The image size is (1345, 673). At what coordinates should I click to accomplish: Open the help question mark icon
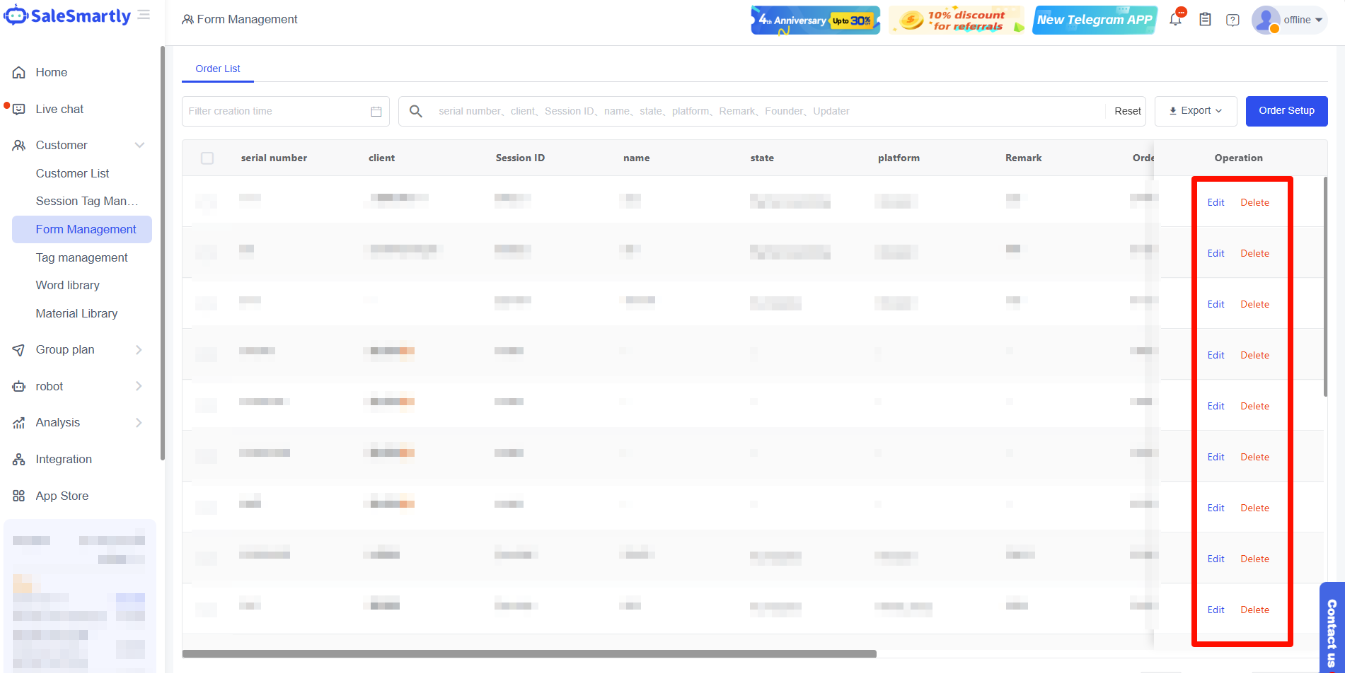(x=1232, y=20)
